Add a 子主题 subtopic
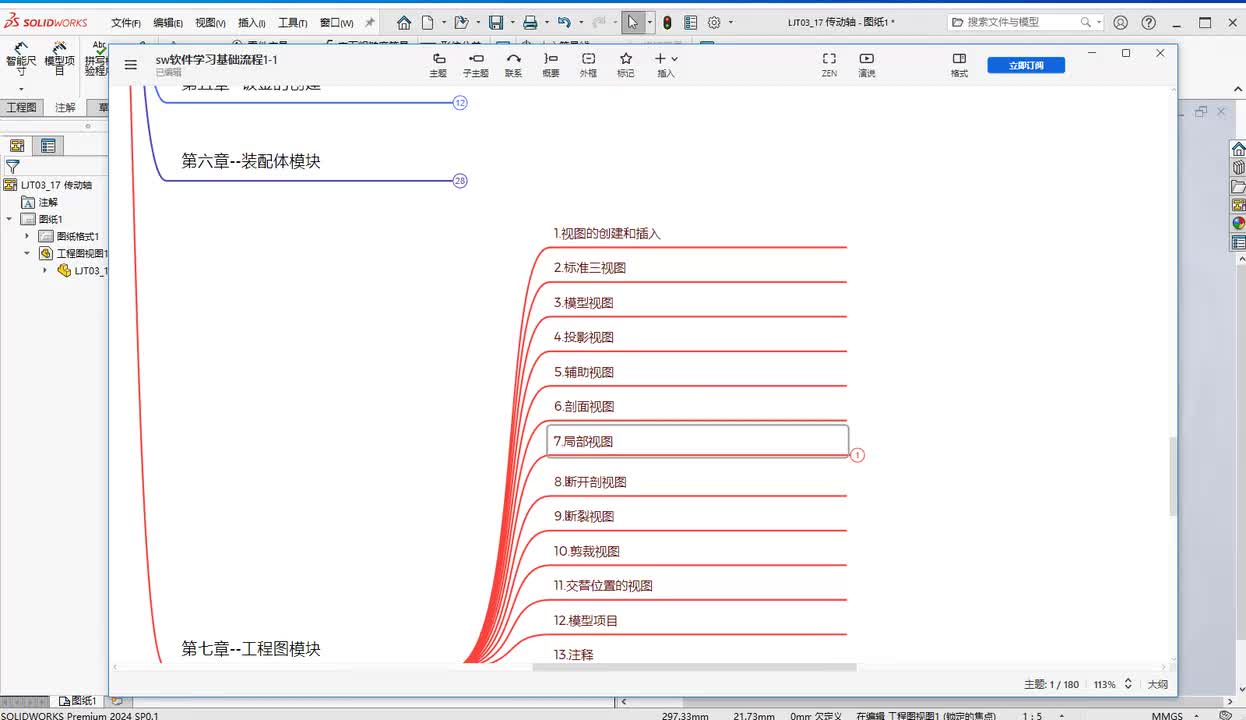 476,65
